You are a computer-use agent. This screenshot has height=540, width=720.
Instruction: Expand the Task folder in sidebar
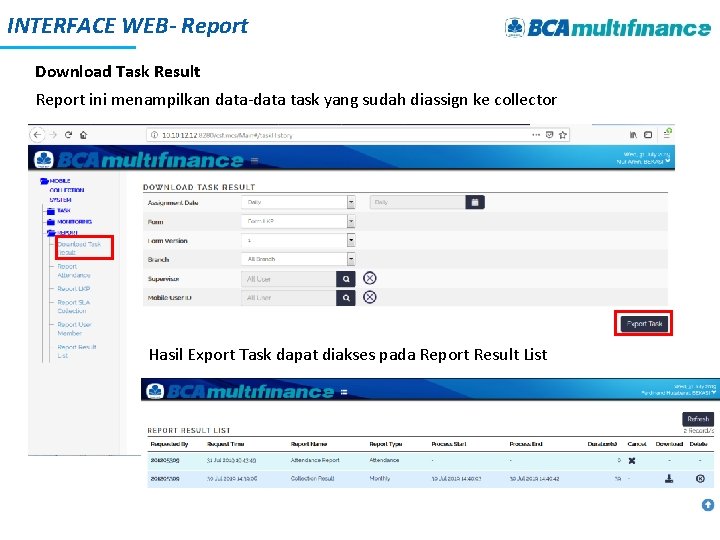tap(51, 211)
